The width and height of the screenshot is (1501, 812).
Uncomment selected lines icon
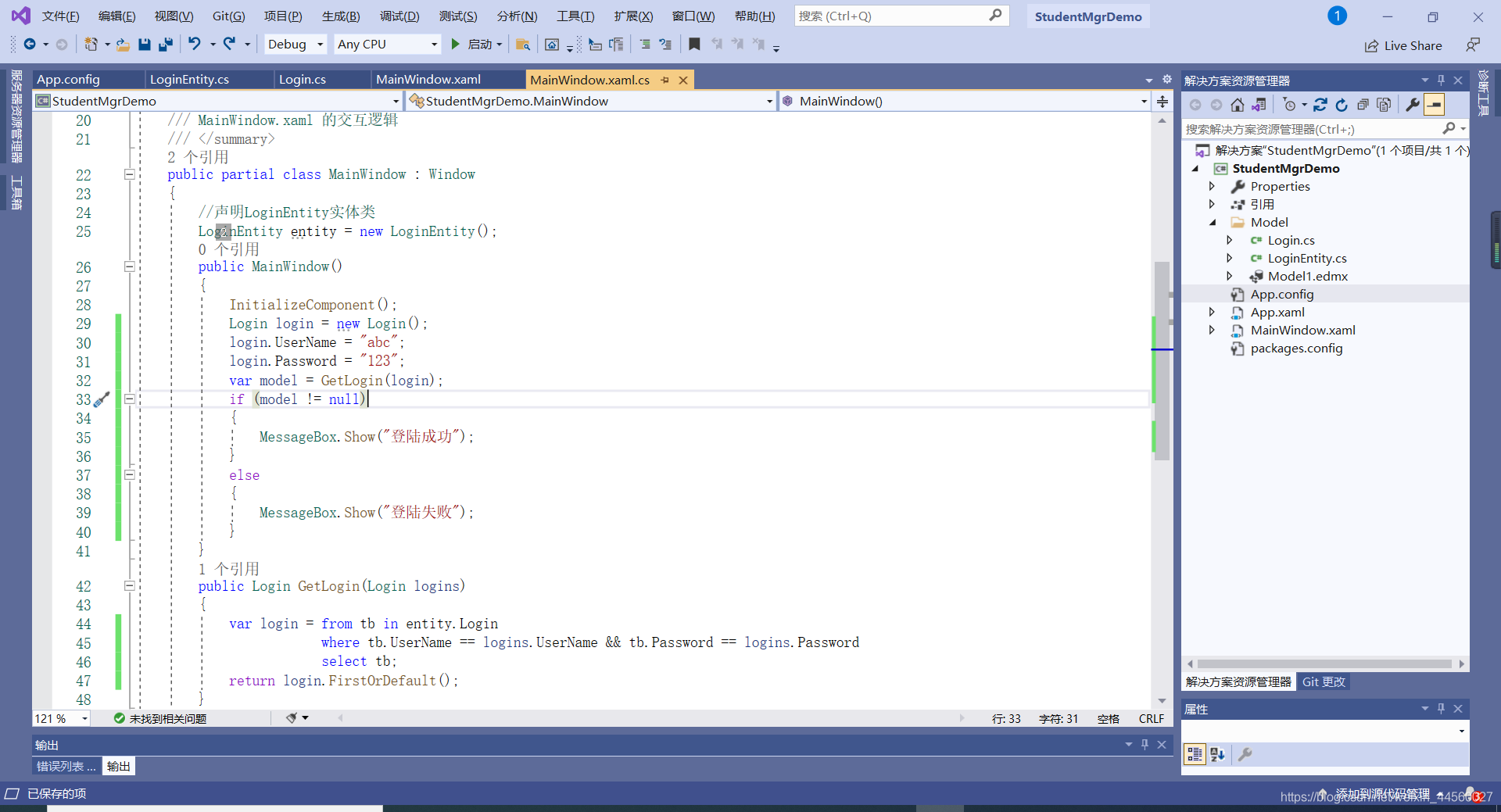pos(665,45)
